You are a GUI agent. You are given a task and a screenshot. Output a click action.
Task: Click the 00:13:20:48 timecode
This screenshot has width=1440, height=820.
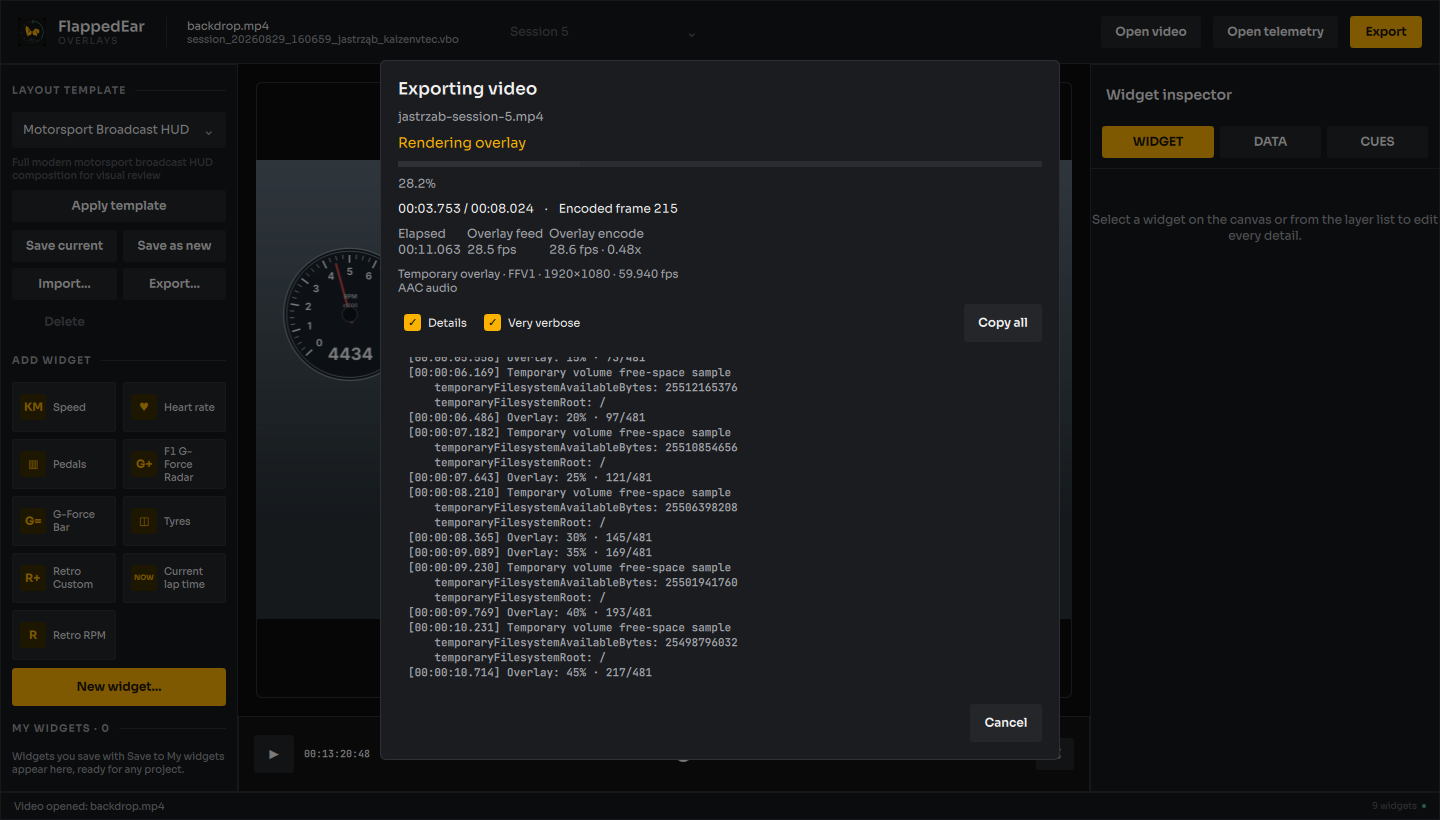tap(337, 754)
